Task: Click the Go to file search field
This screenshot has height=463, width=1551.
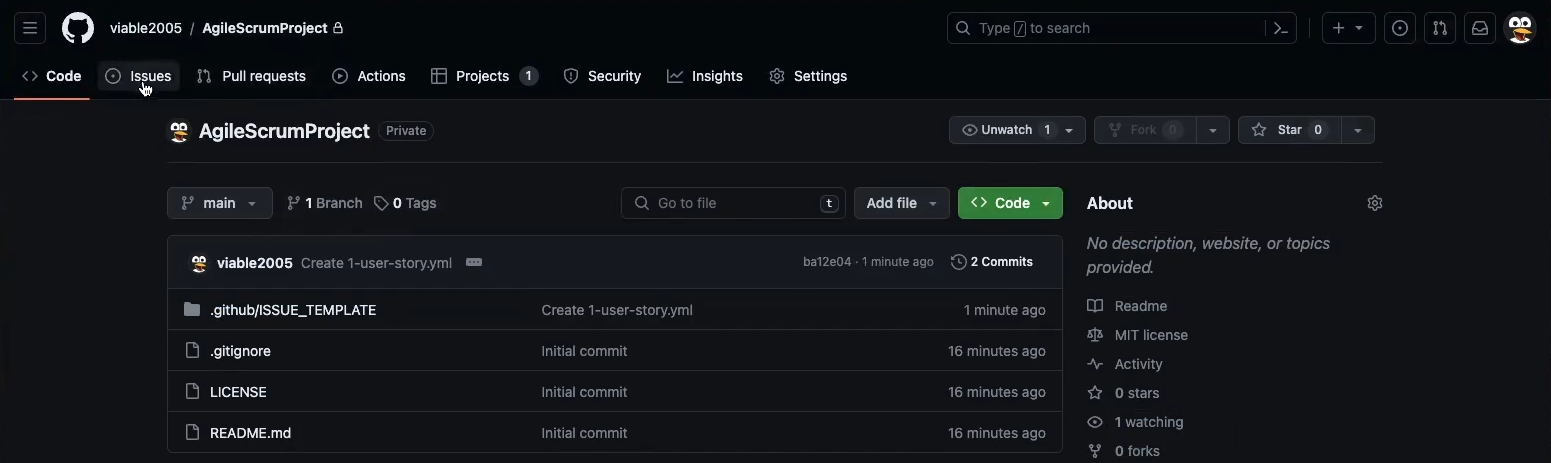Action: click(733, 203)
